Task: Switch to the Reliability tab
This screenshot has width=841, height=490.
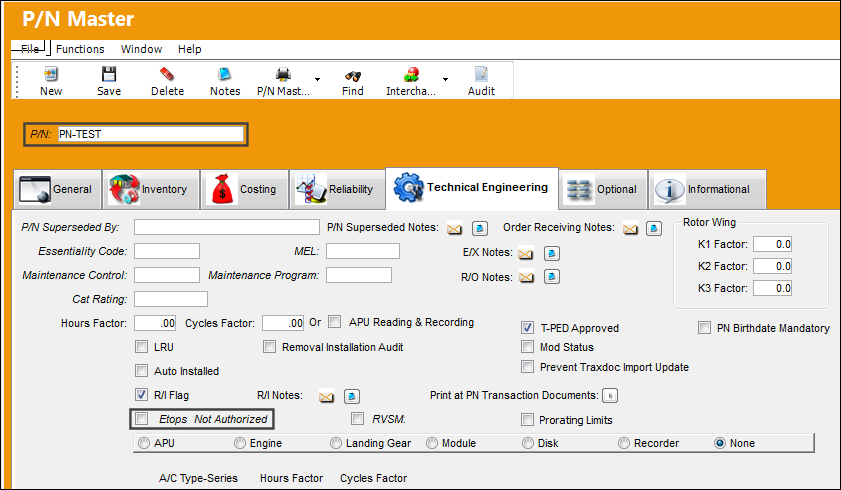Action: tap(337, 189)
